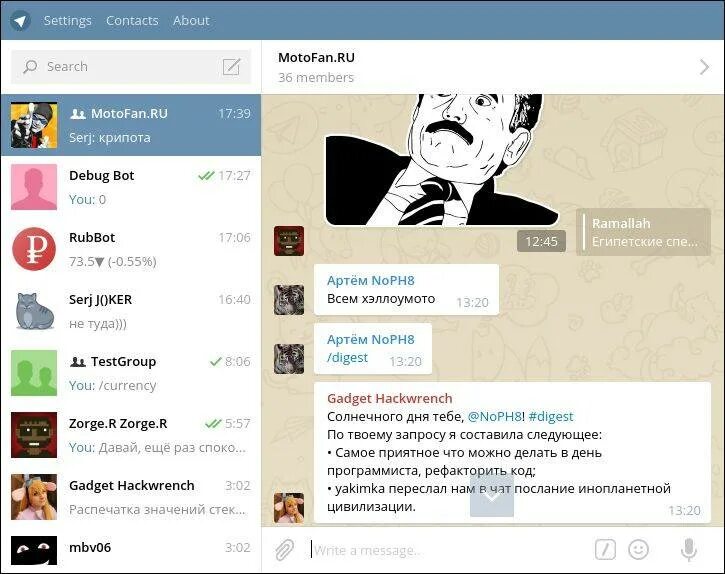Open the Serj J()KER chat
This screenshot has width=725, height=574.
point(131,311)
